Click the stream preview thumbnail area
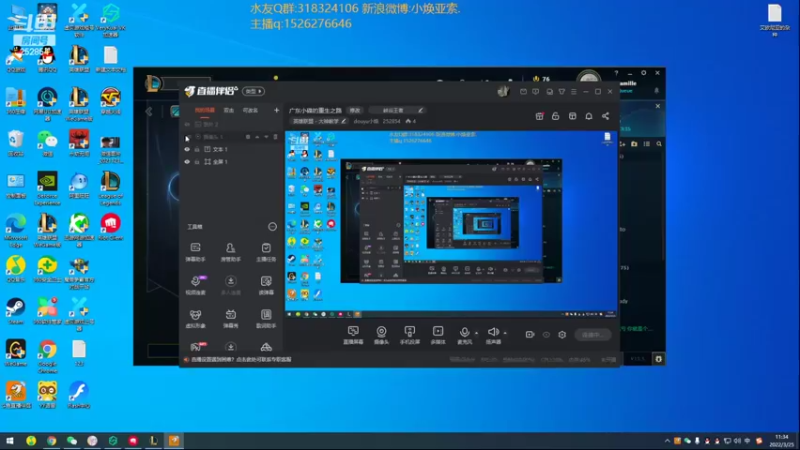The height and width of the screenshot is (450, 800). pyautogui.click(x=451, y=224)
